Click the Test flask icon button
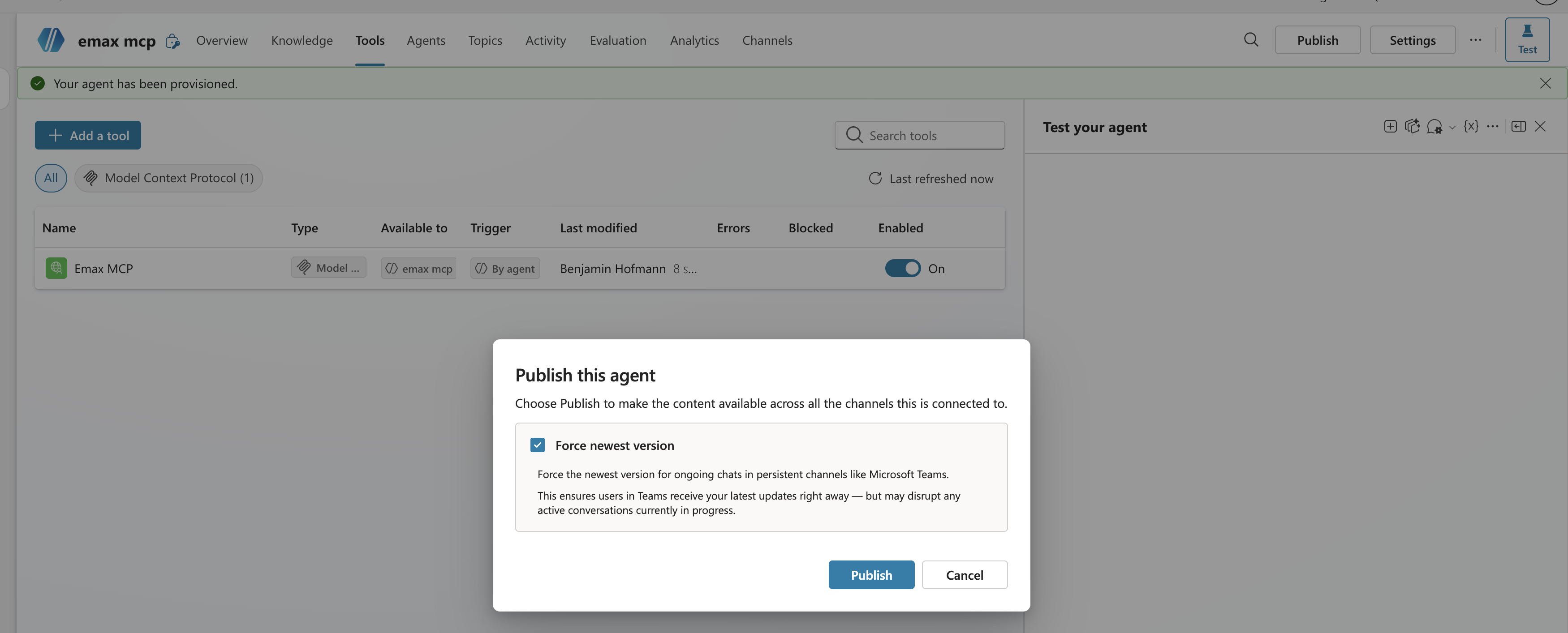Image resolution: width=1568 pixels, height=633 pixels. [1527, 39]
